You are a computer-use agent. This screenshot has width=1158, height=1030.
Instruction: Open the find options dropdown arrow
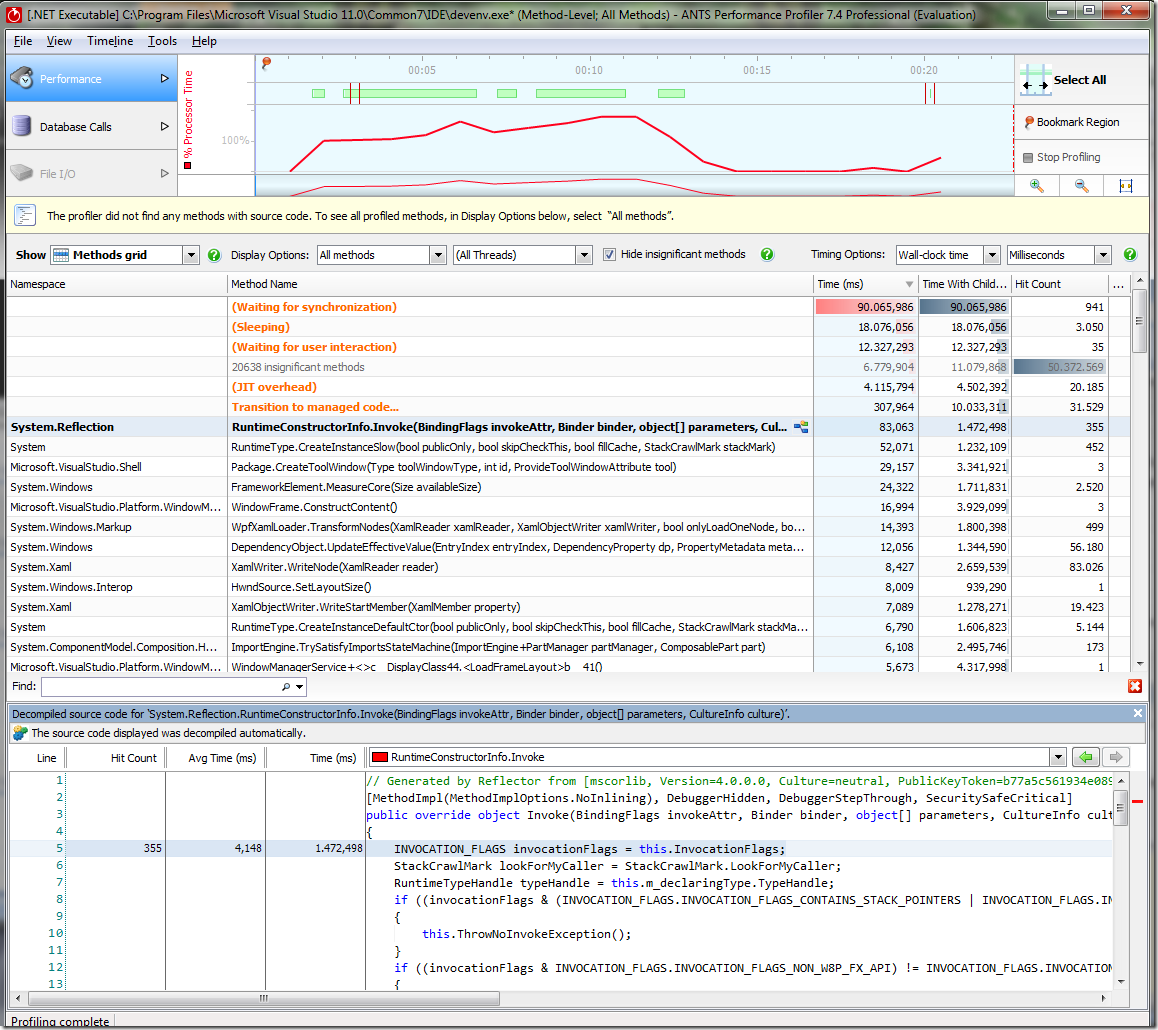(x=299, y=687)
